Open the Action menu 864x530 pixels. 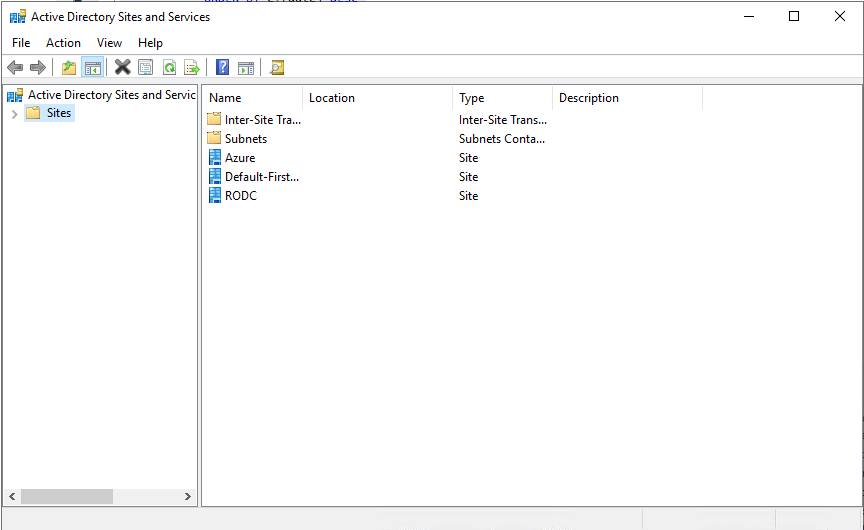coord(63,43)
